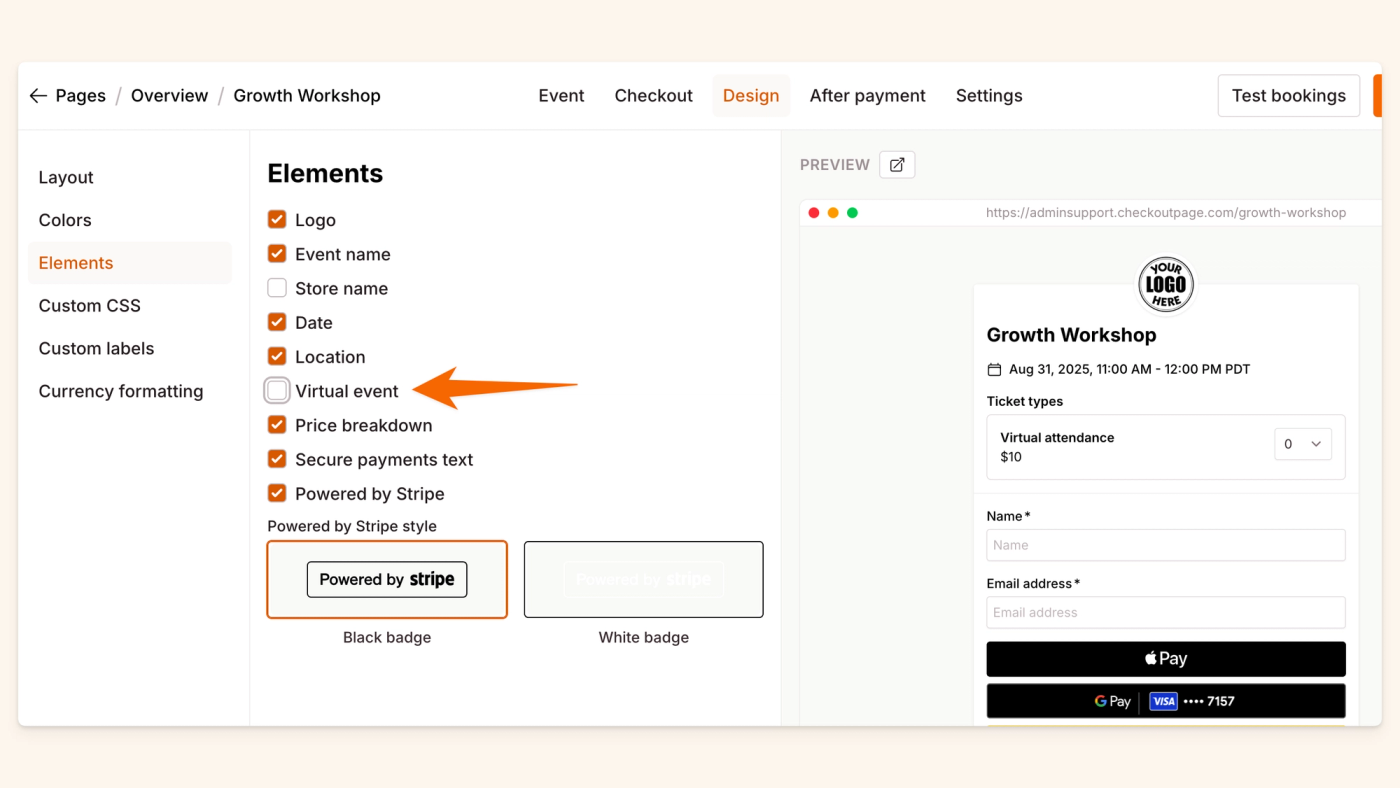Click the calendar icon beside the event date

tap(994, 370)
